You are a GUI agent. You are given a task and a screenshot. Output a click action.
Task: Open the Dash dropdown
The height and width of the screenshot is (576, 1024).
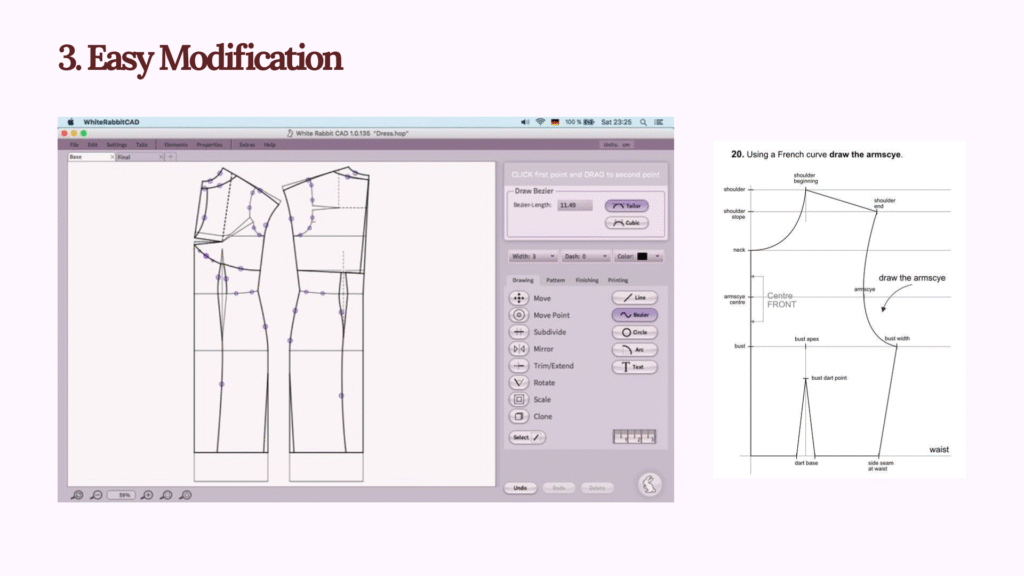tap(585, 256)
